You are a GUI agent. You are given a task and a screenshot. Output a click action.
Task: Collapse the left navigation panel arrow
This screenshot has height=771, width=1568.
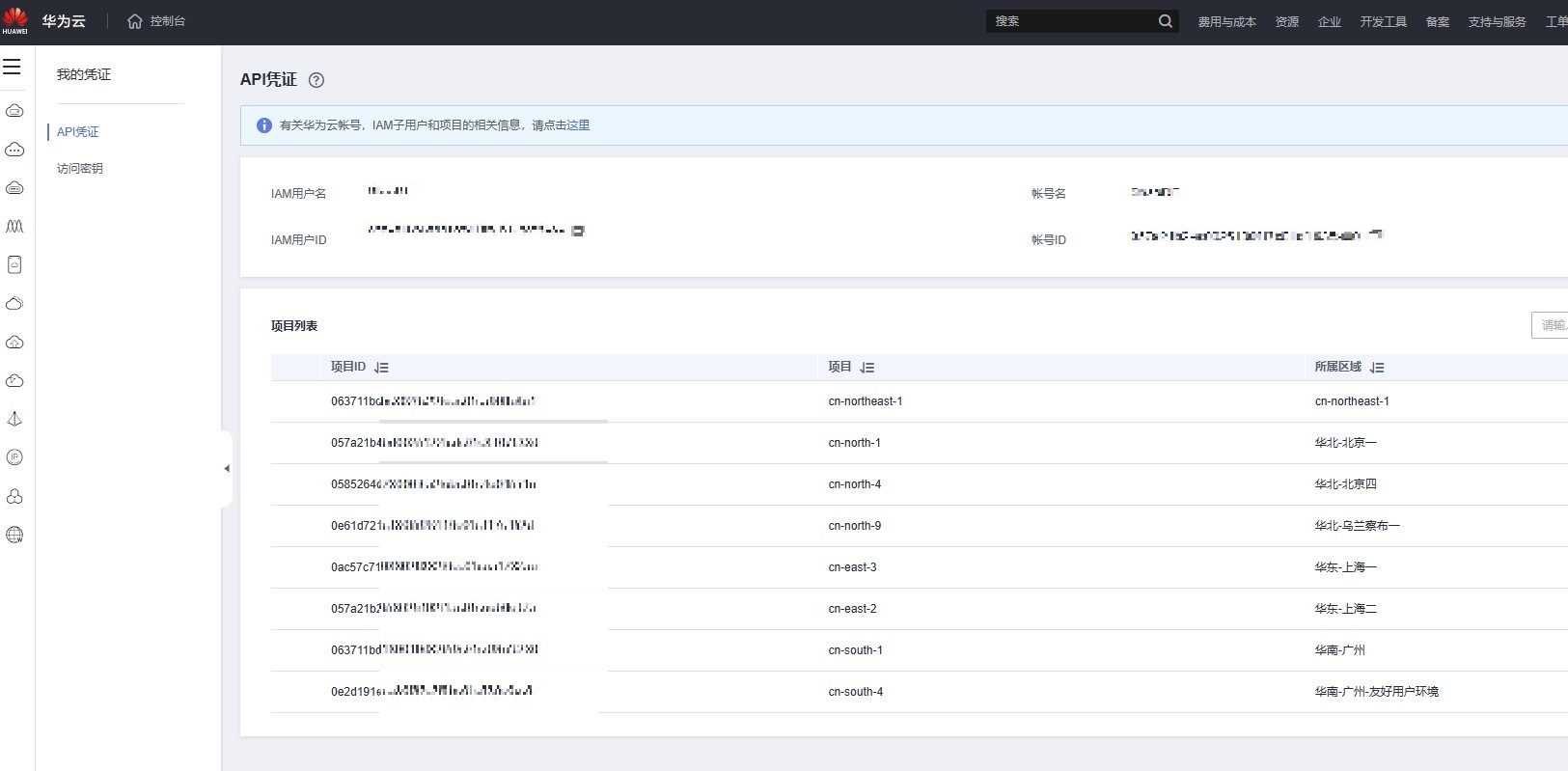(227, 469)
